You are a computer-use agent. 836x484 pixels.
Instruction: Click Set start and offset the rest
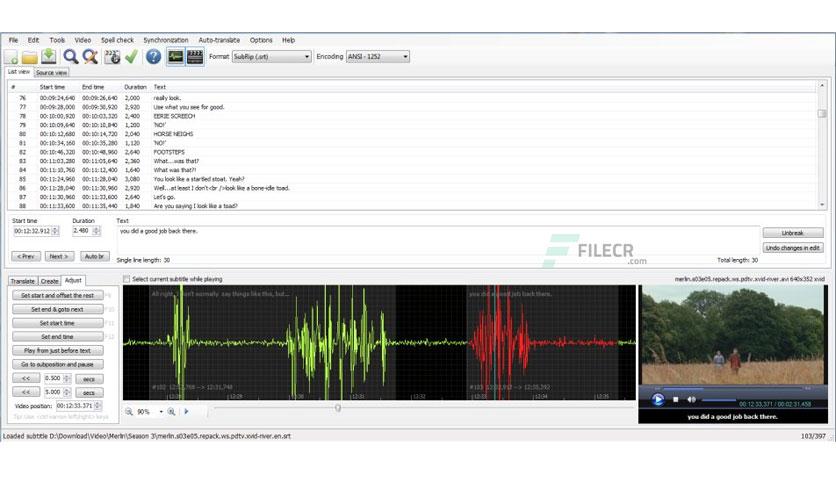pos(58,295)
